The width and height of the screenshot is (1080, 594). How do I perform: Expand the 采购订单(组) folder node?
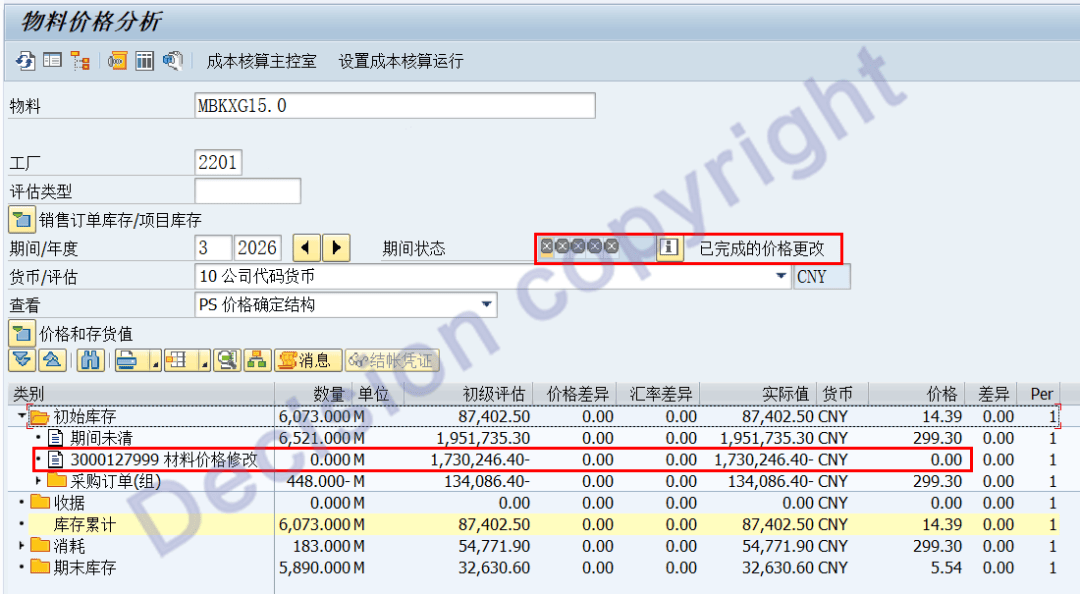(x=39, y=480)
